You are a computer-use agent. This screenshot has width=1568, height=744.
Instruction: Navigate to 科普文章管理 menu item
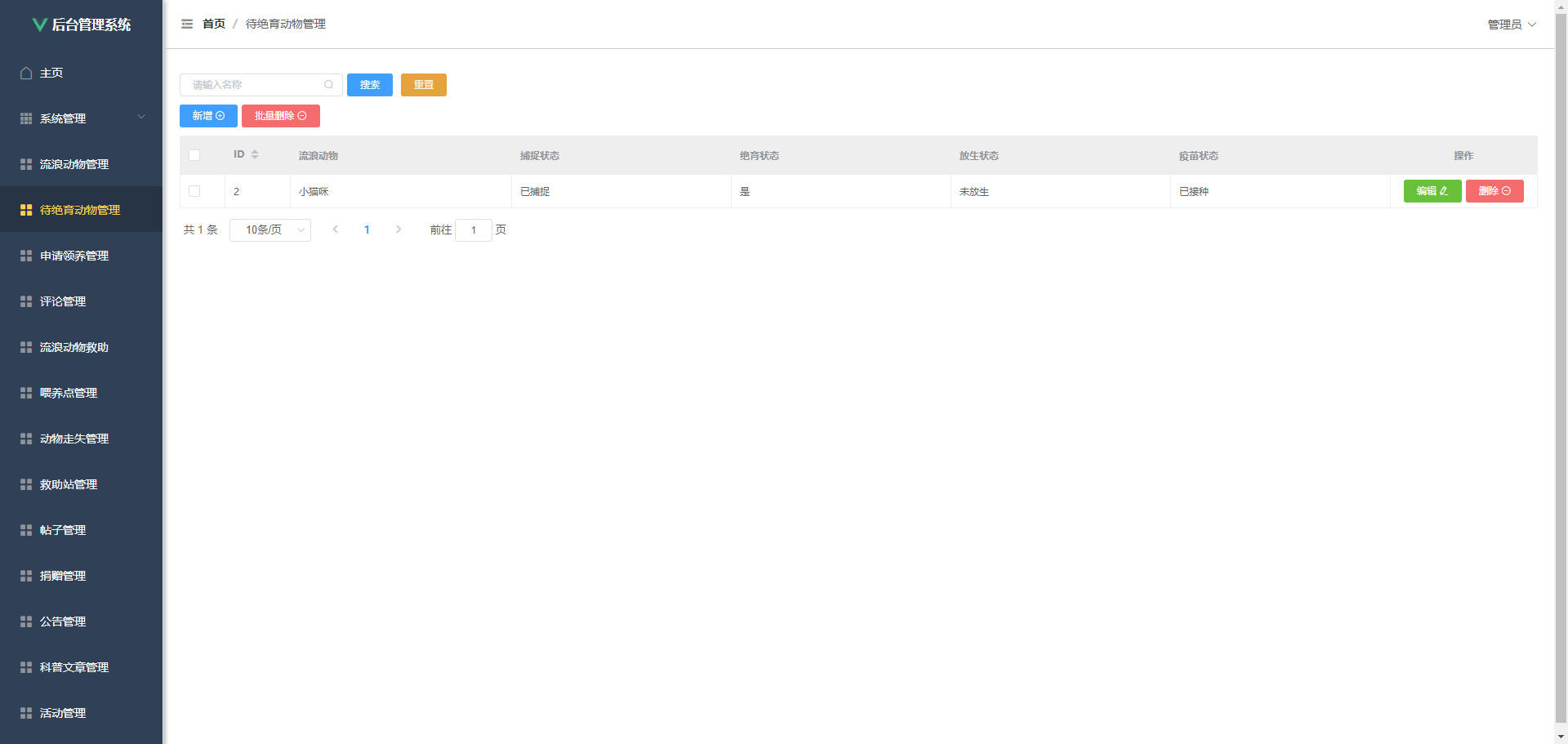(x=74, y=668)
